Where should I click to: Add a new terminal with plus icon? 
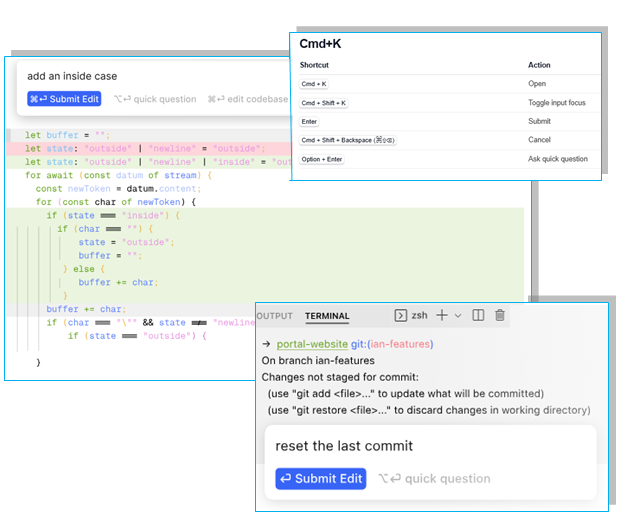click(442, 315)
